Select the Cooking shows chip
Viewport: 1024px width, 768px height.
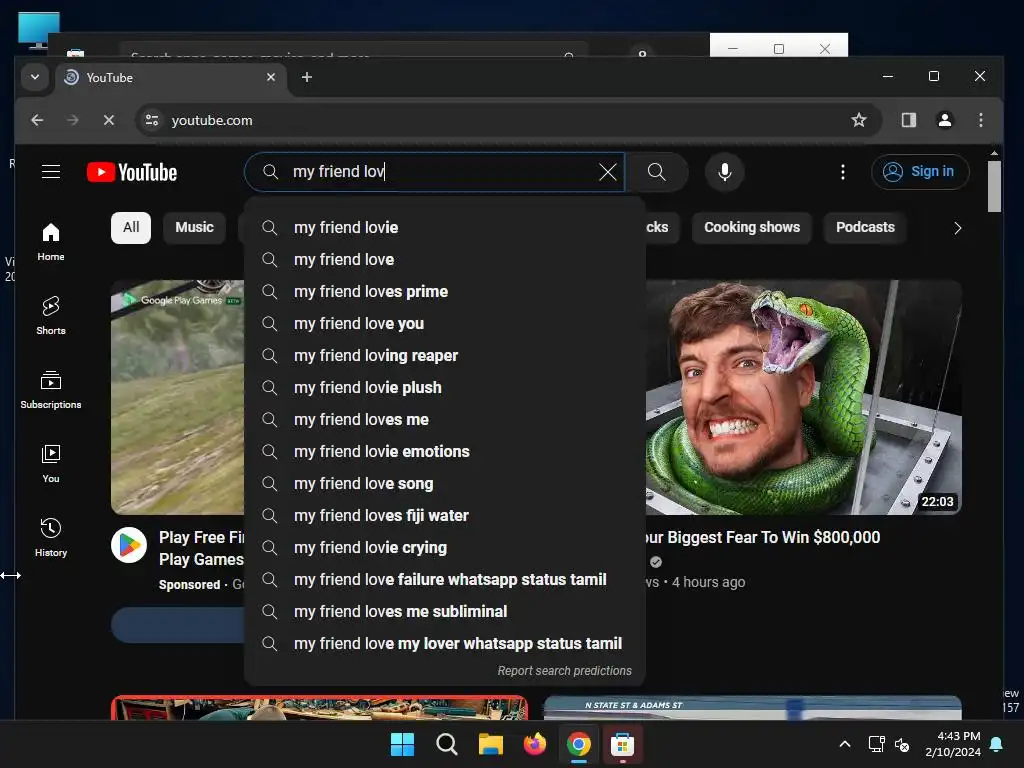tap(752, 227)
